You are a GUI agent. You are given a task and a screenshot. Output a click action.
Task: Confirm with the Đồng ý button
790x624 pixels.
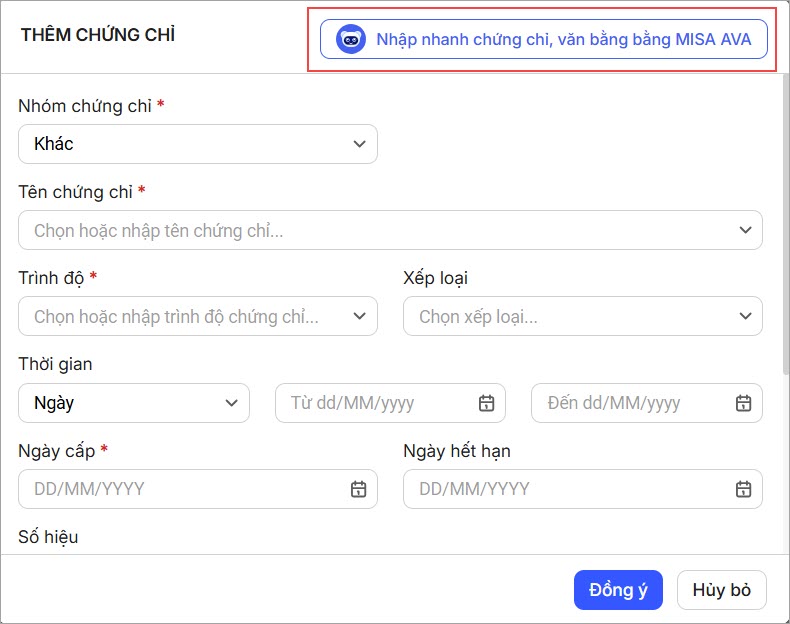(618, 590)
